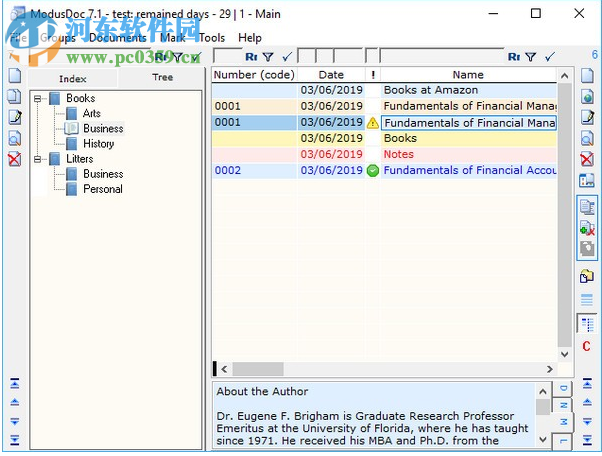This screenshot has width=602, height=456.
Task: Toggle the checkmark above the group tree
Action: [x=194, y=57]
